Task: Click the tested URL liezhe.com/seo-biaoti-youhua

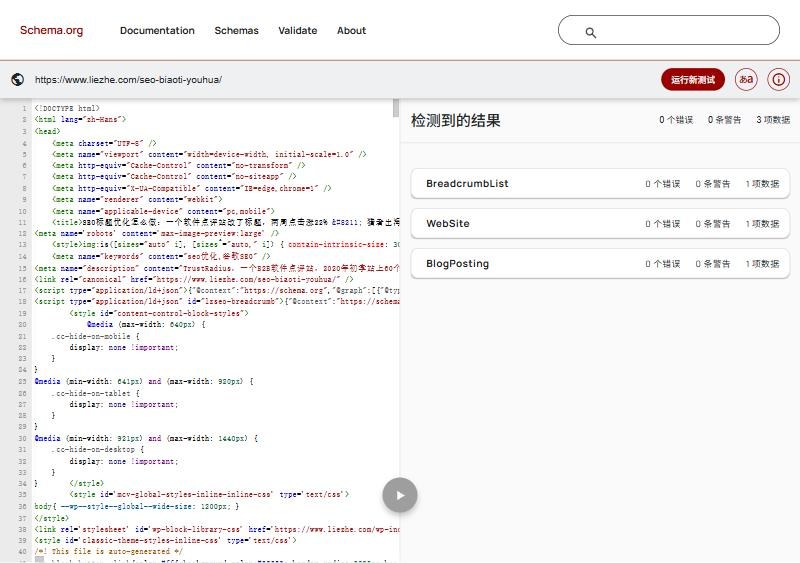Action: coord(128,80)
